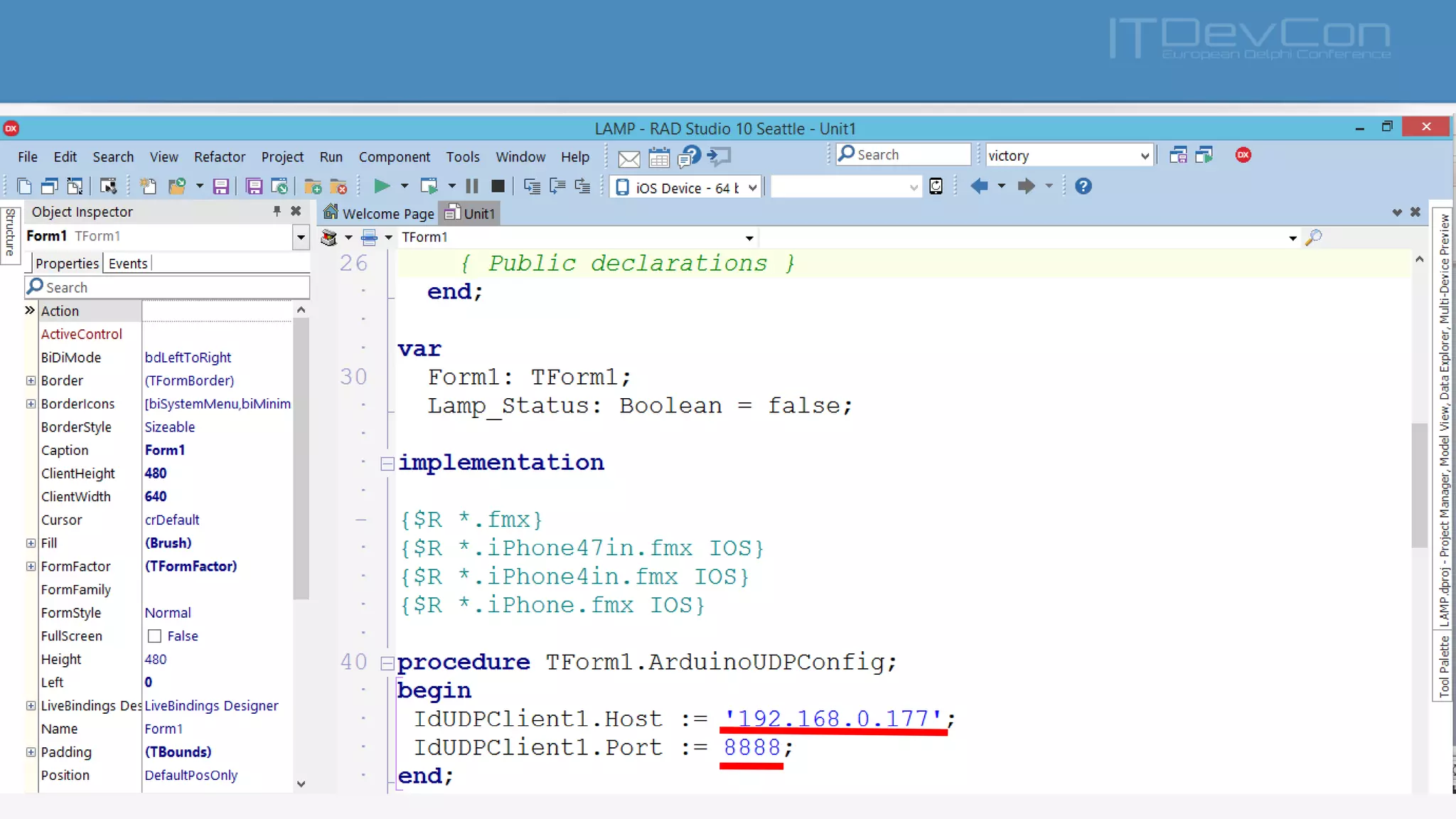Screen dimensions: 1456x819
Task: Switch to the Events tab
Action: [127, 264]
